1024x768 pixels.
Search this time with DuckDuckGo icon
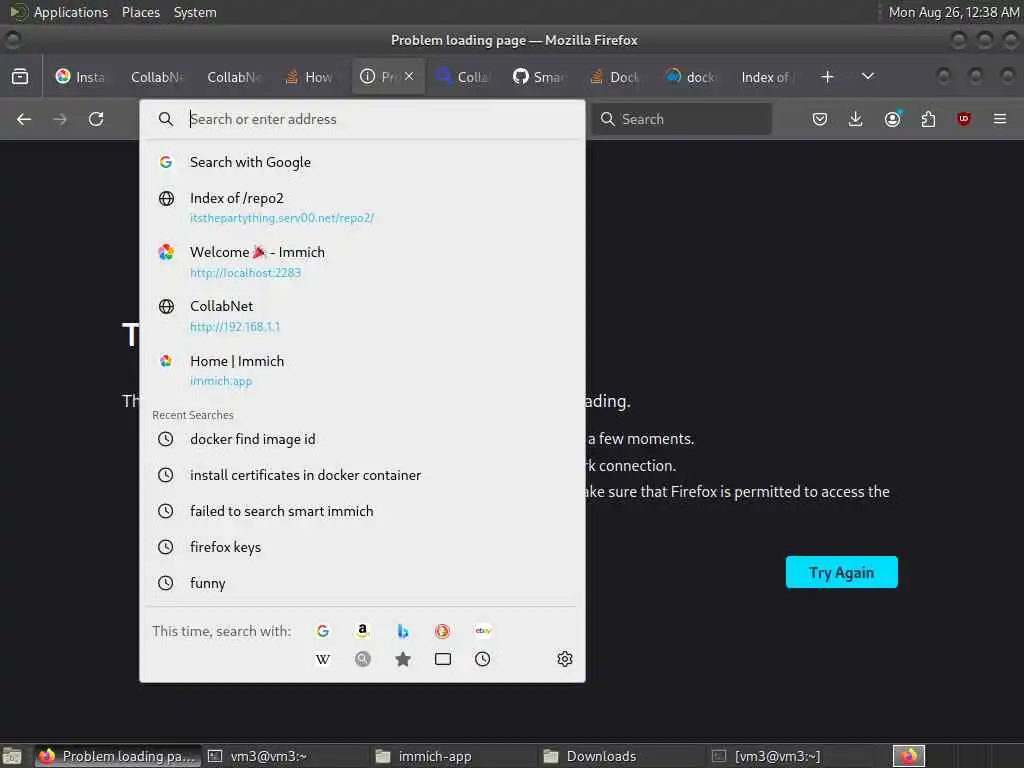442,631
